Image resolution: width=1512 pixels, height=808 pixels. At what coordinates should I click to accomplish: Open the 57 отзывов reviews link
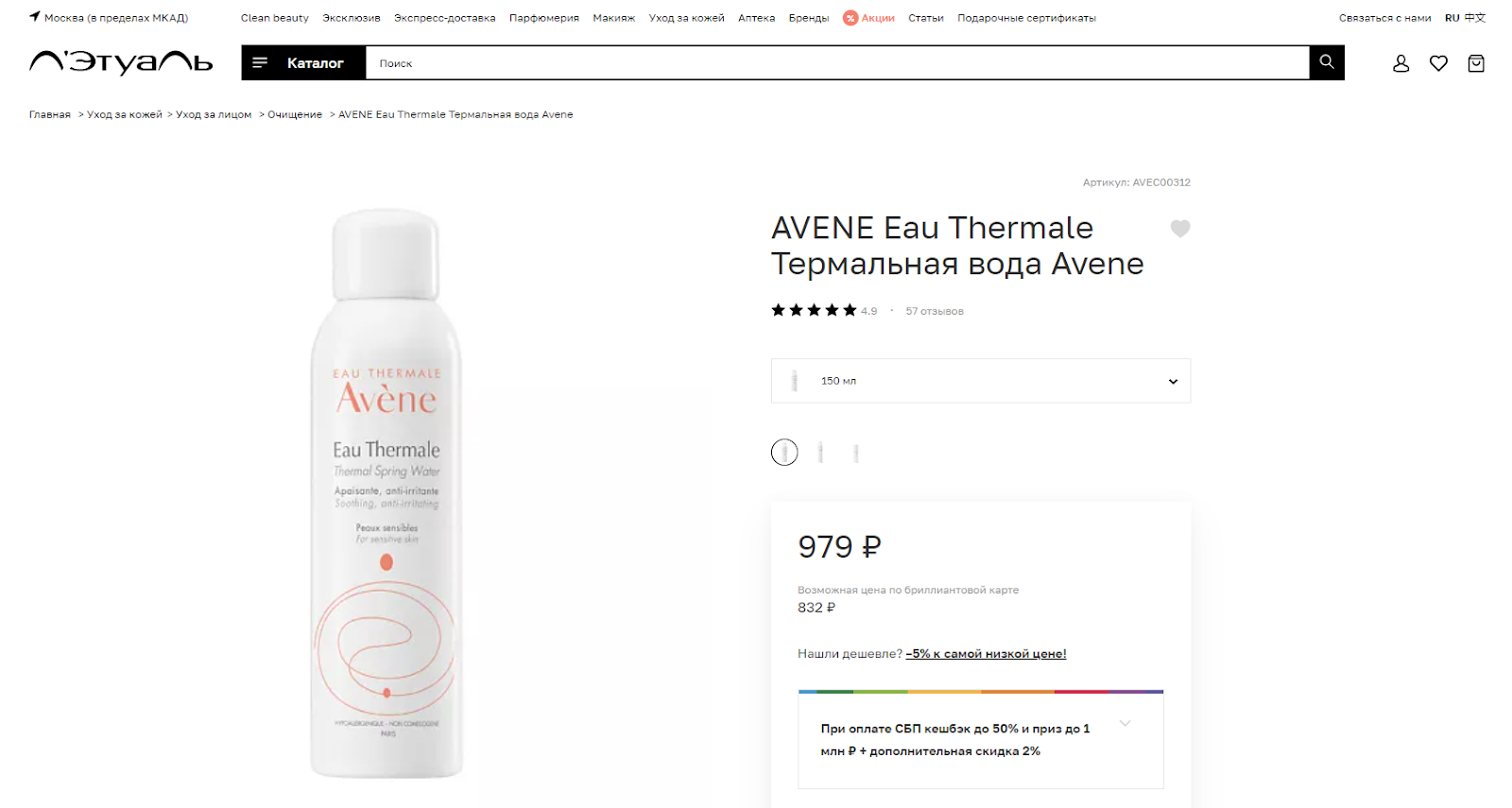point(935,311)
